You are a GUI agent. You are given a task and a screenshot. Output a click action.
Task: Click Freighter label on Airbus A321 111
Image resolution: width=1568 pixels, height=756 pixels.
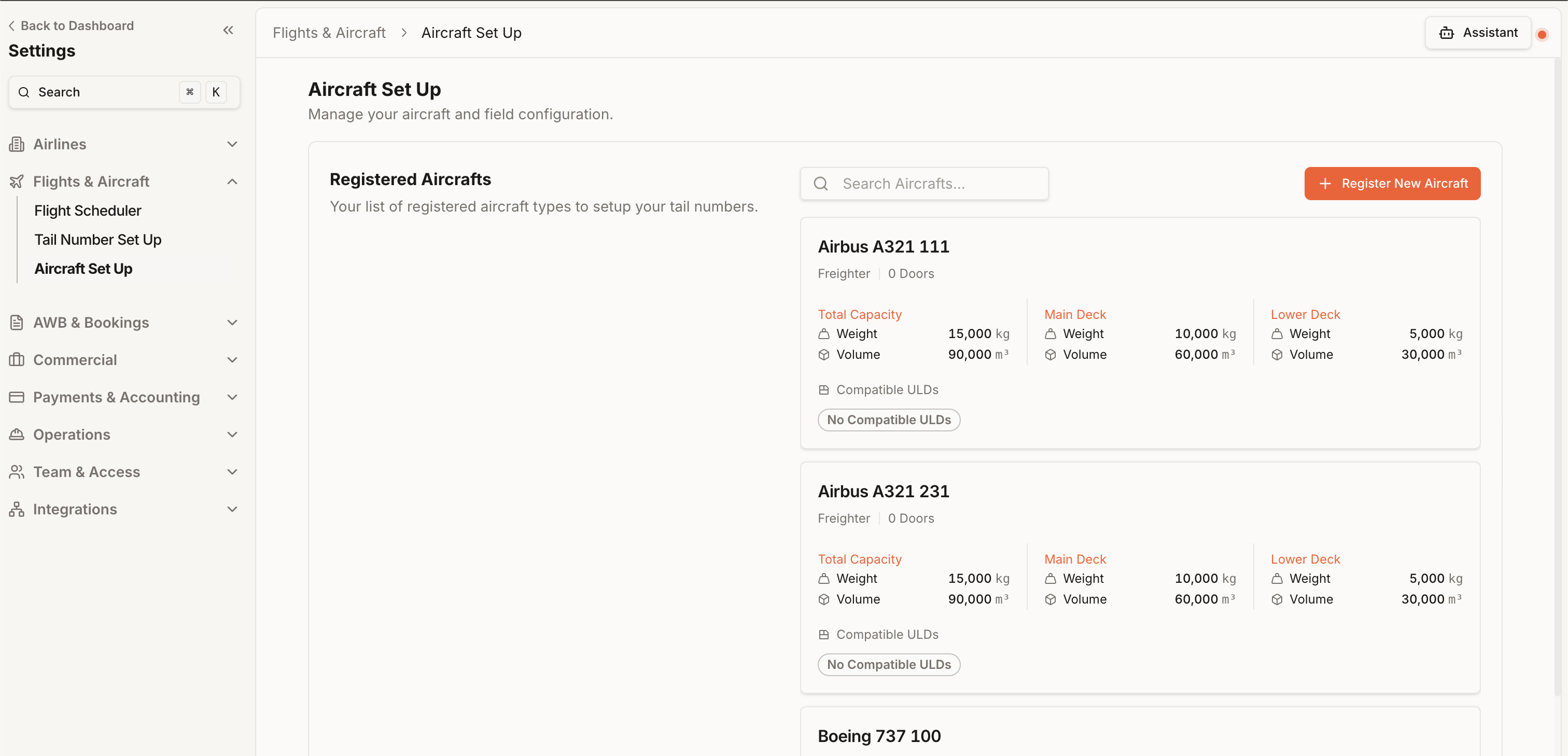844,274
